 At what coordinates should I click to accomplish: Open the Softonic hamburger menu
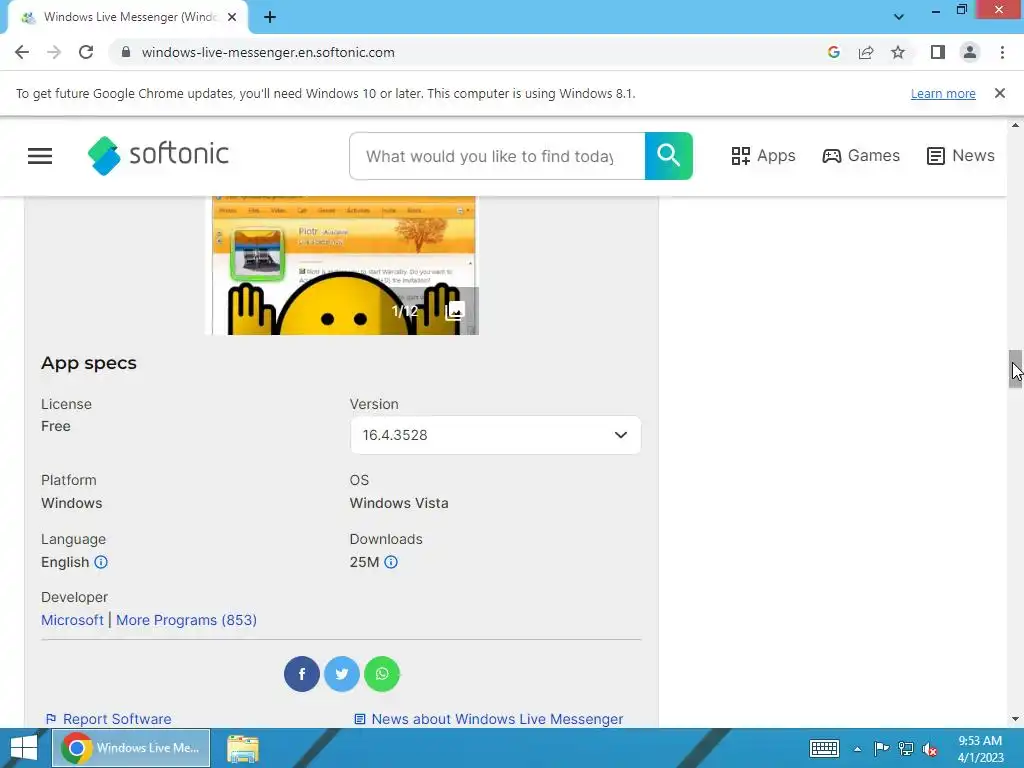click(40, 156)
